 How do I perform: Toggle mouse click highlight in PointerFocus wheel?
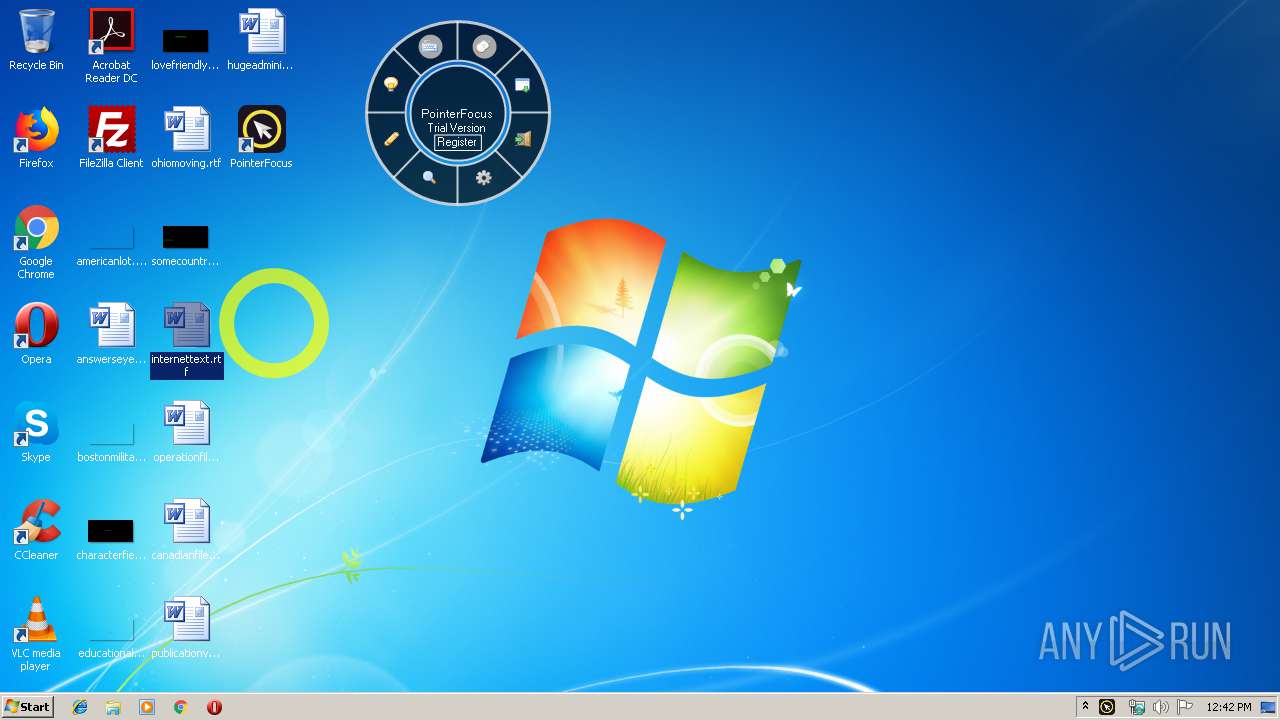click(484, 46)
